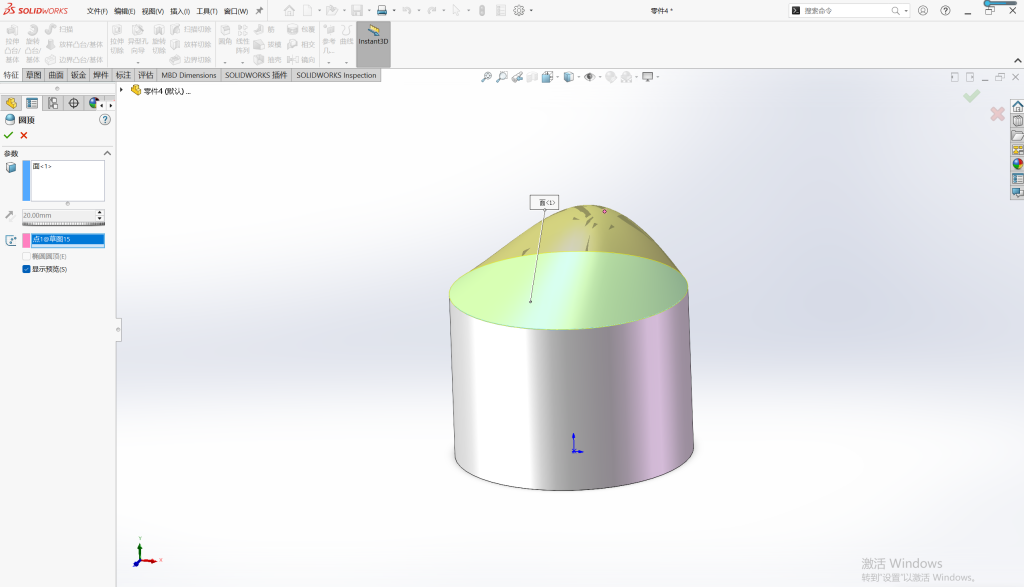Click the Previous View icon
Screen dimensions: 1024x587
pyautogui.click(x=517, y=77)
